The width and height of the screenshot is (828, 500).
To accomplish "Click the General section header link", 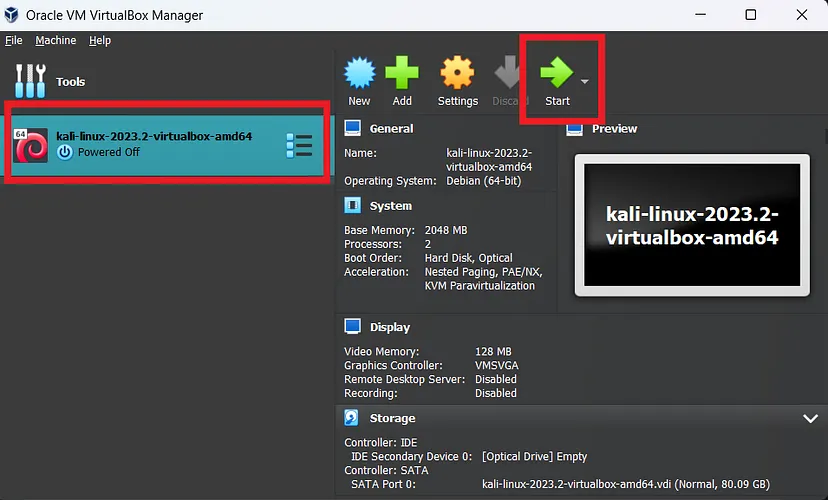I will (391, 128).
